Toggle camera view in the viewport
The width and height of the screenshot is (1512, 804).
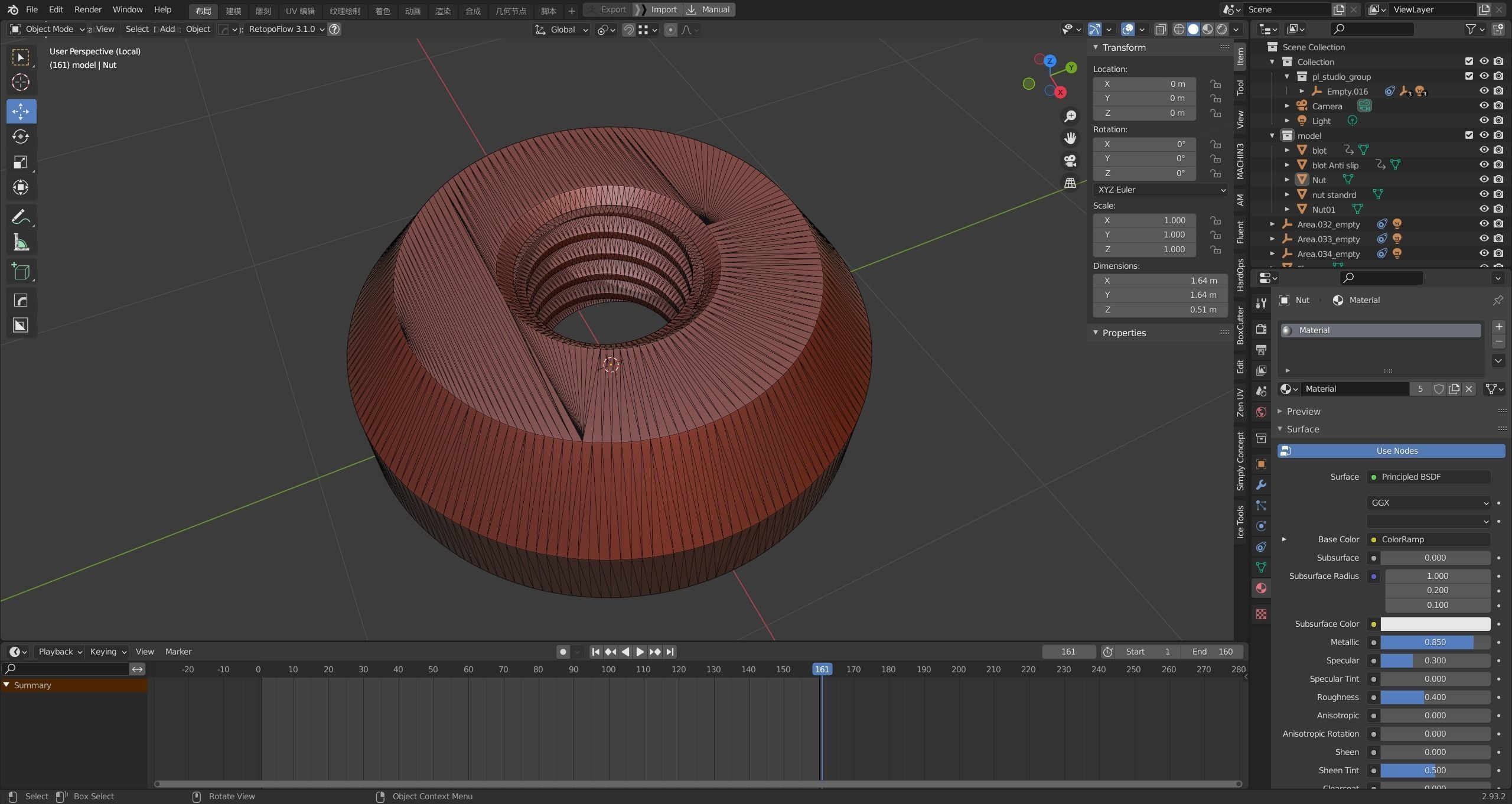coord(1070,161)
